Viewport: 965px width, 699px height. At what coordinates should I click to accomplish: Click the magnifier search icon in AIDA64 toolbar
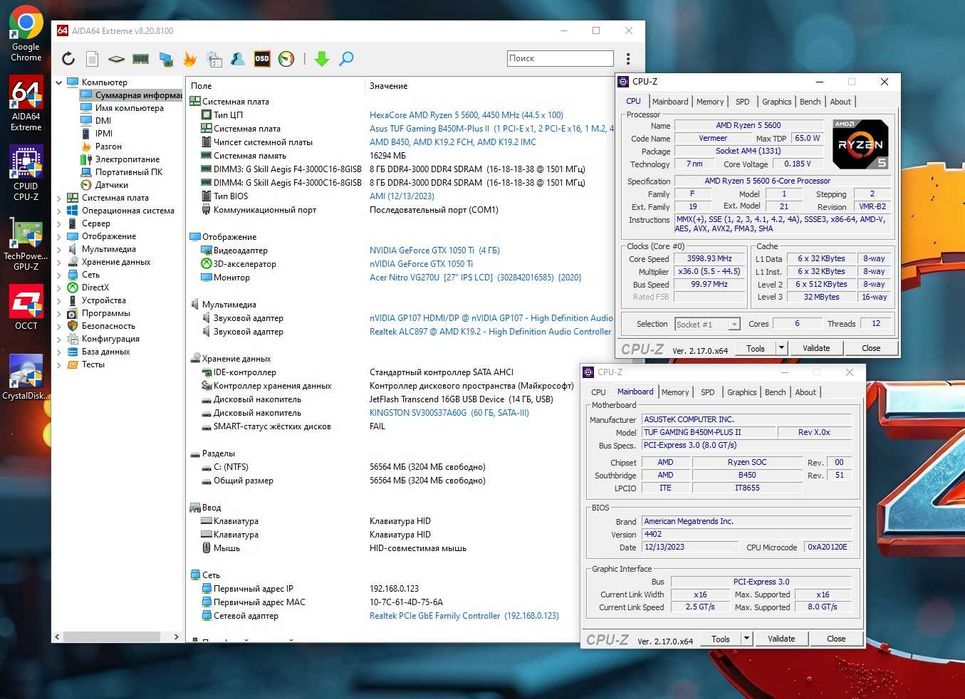[346, 58]
